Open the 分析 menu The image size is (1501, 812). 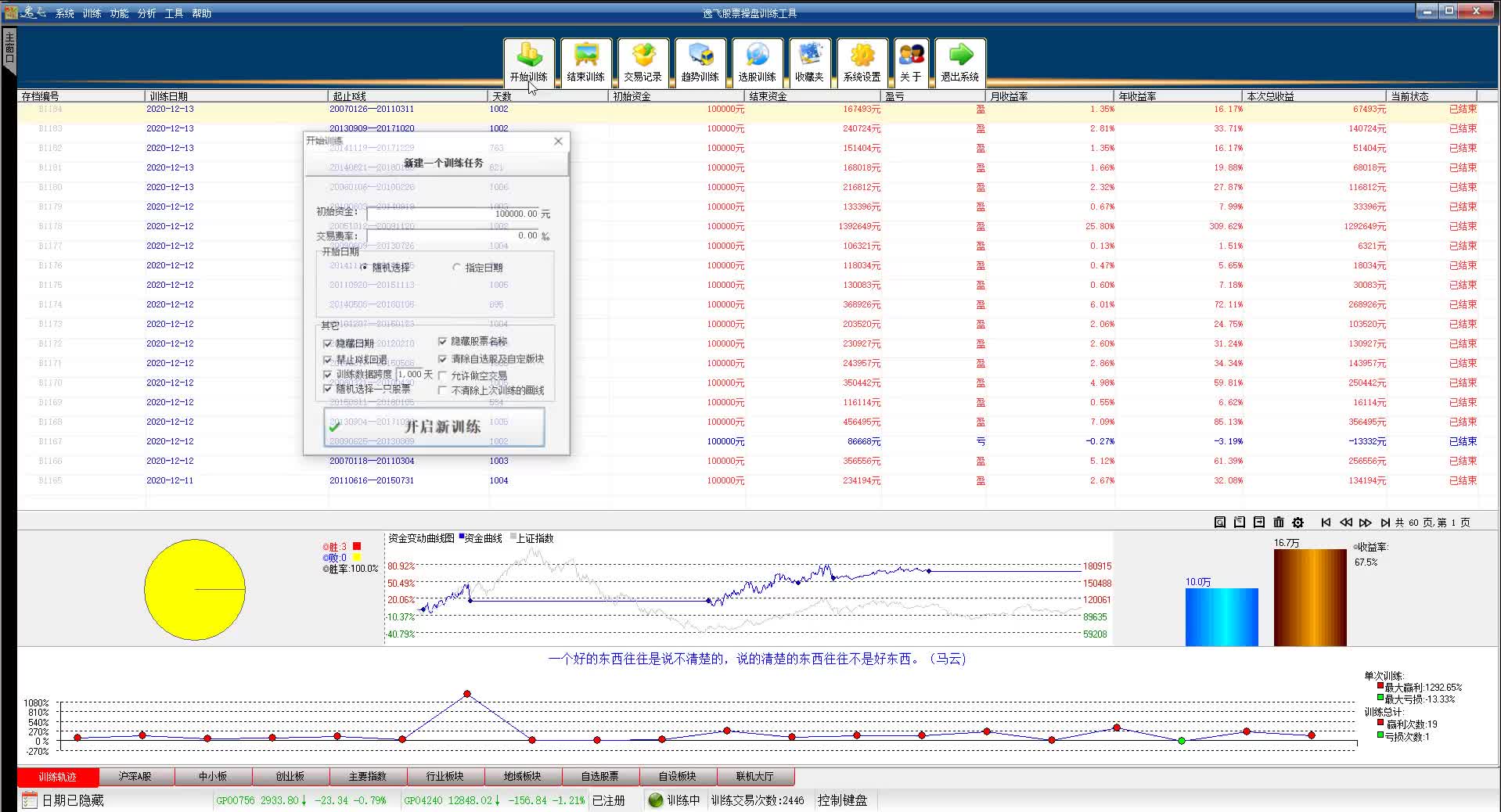coord(147,13)
